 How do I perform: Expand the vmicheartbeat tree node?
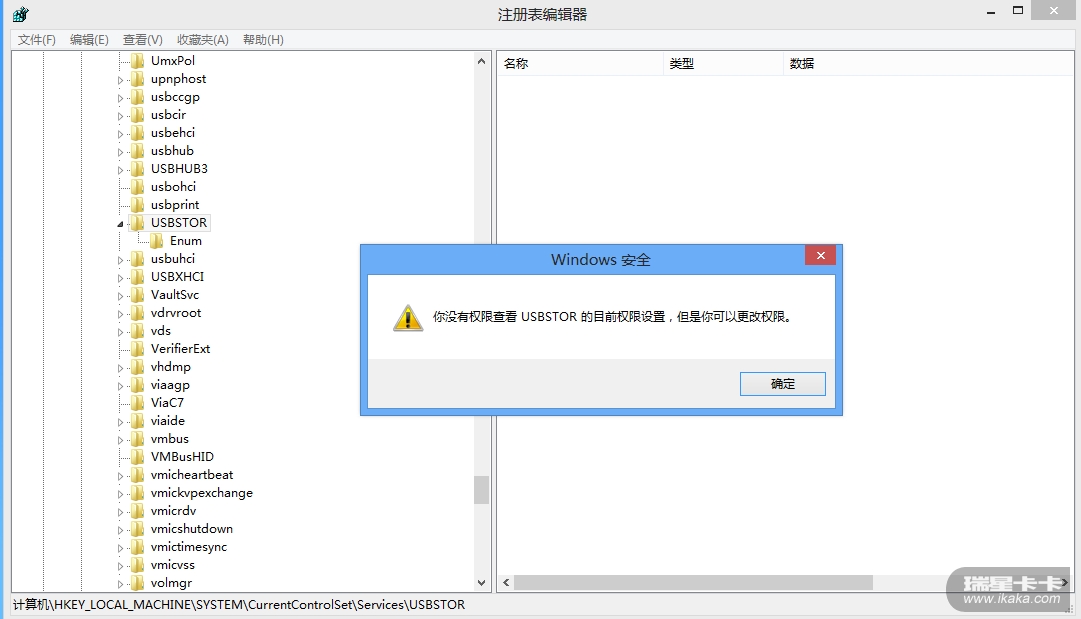[x=120, y=476]
